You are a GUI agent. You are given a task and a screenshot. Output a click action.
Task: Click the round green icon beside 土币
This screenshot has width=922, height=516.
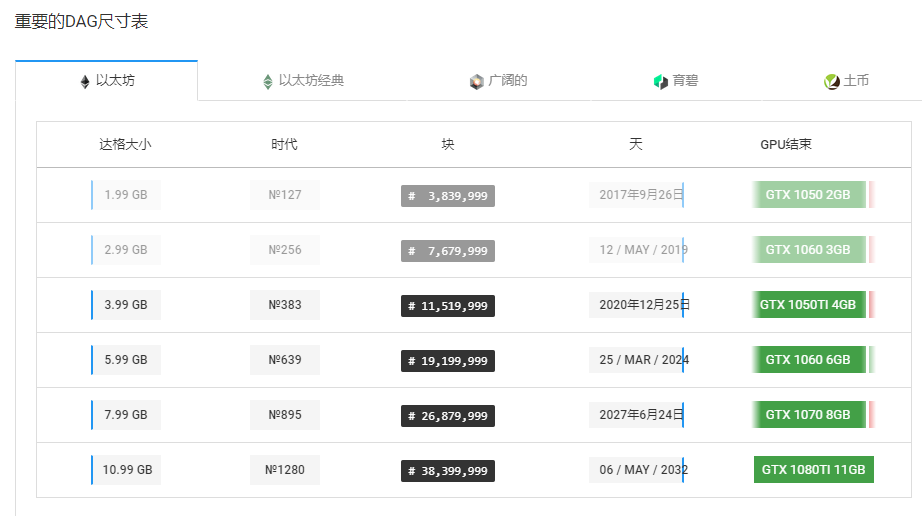(831, 82)
